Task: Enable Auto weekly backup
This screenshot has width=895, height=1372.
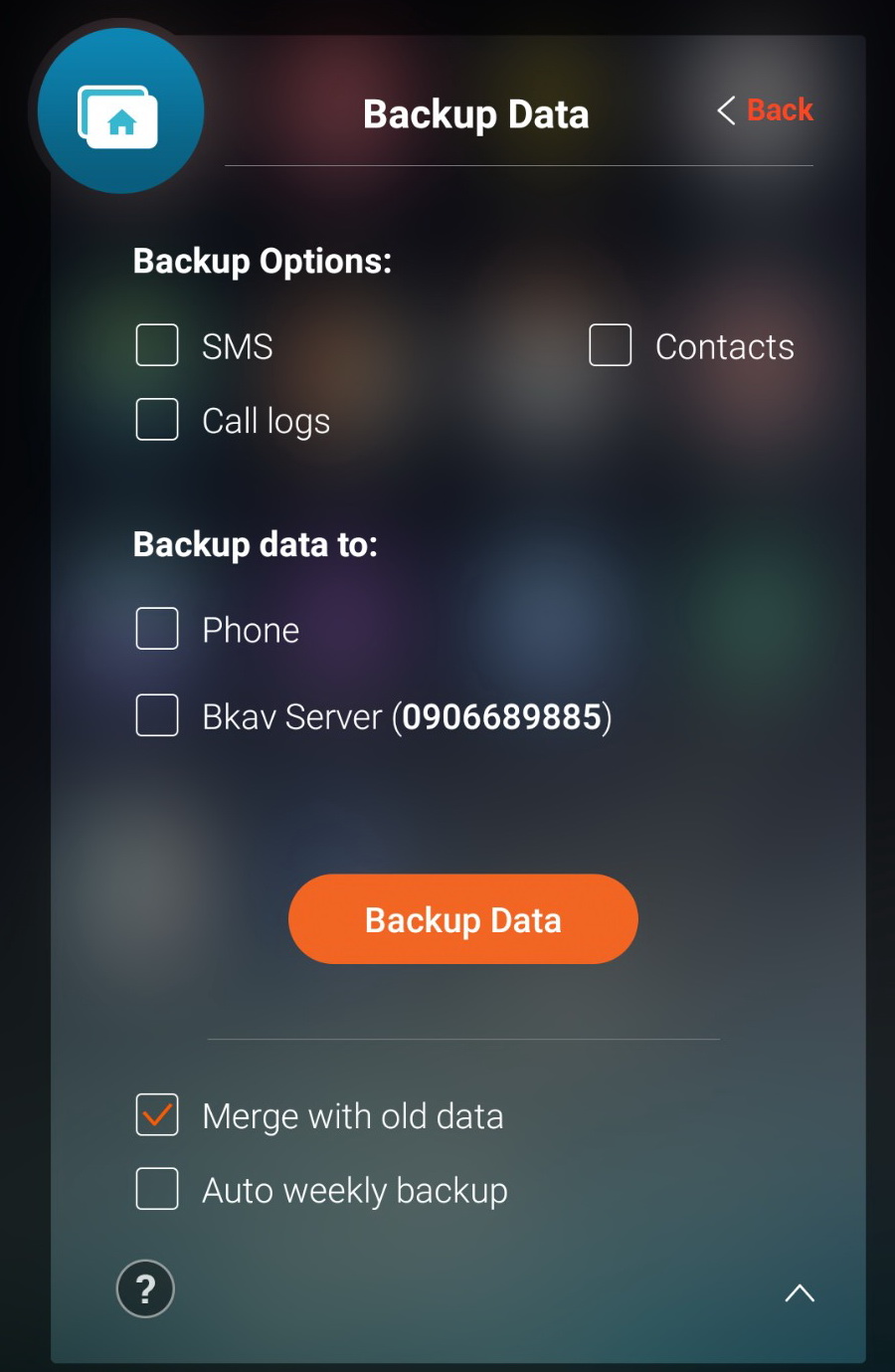Action: pos(157,1189)
